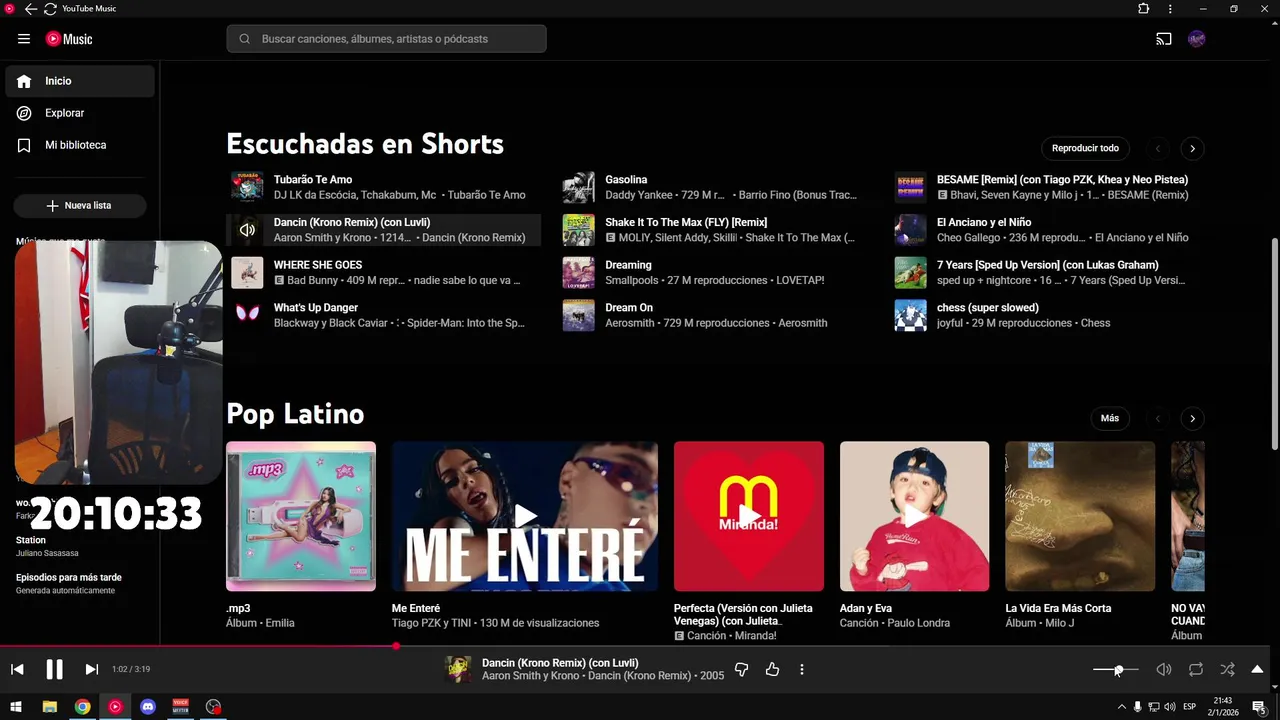
Task: Go back with the browser arrow
Action: click(x=30, y=9)
